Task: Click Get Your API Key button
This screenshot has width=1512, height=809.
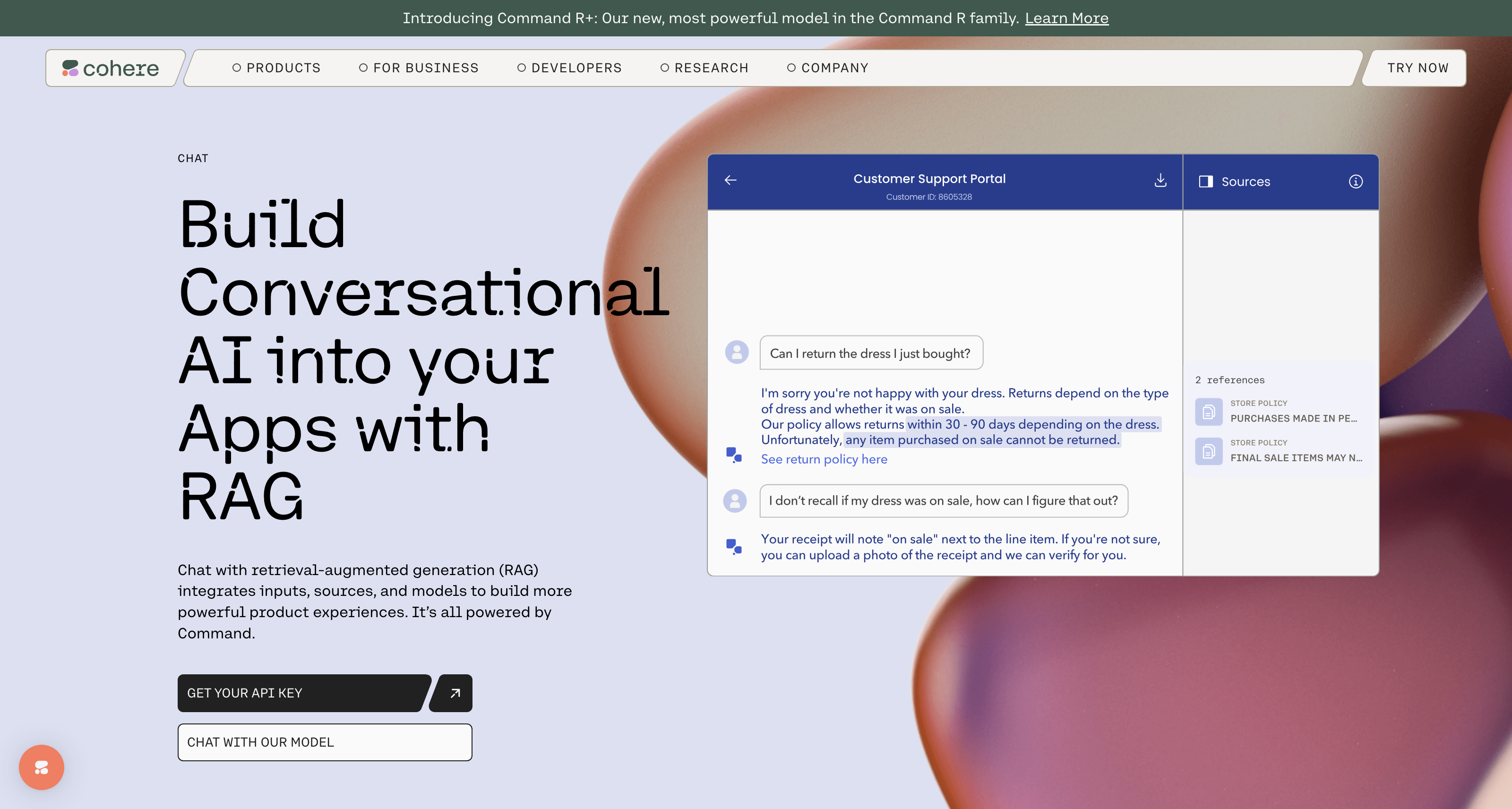Action: [x=304, y=693]
